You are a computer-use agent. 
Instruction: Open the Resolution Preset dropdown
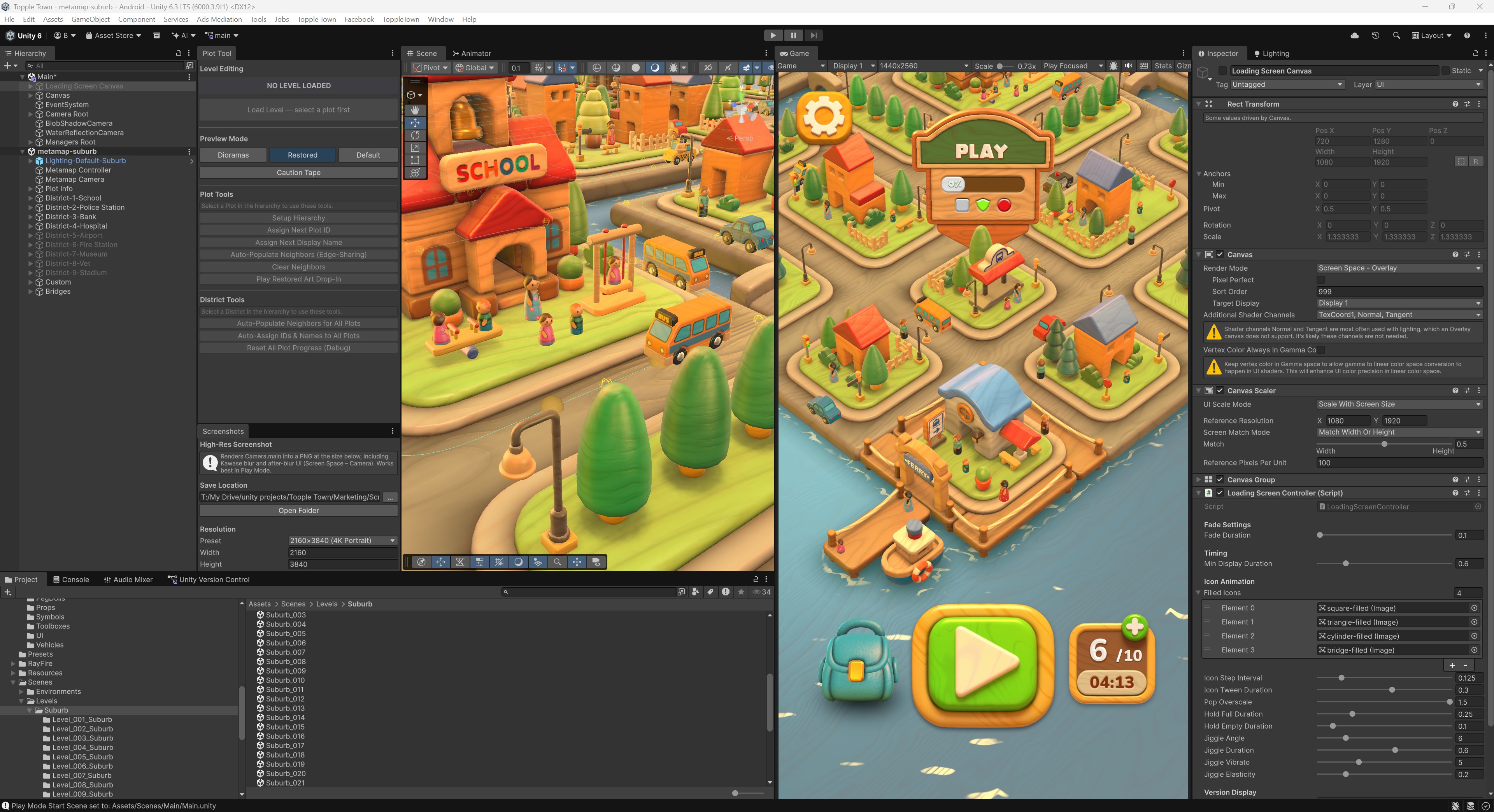point(343,541)
